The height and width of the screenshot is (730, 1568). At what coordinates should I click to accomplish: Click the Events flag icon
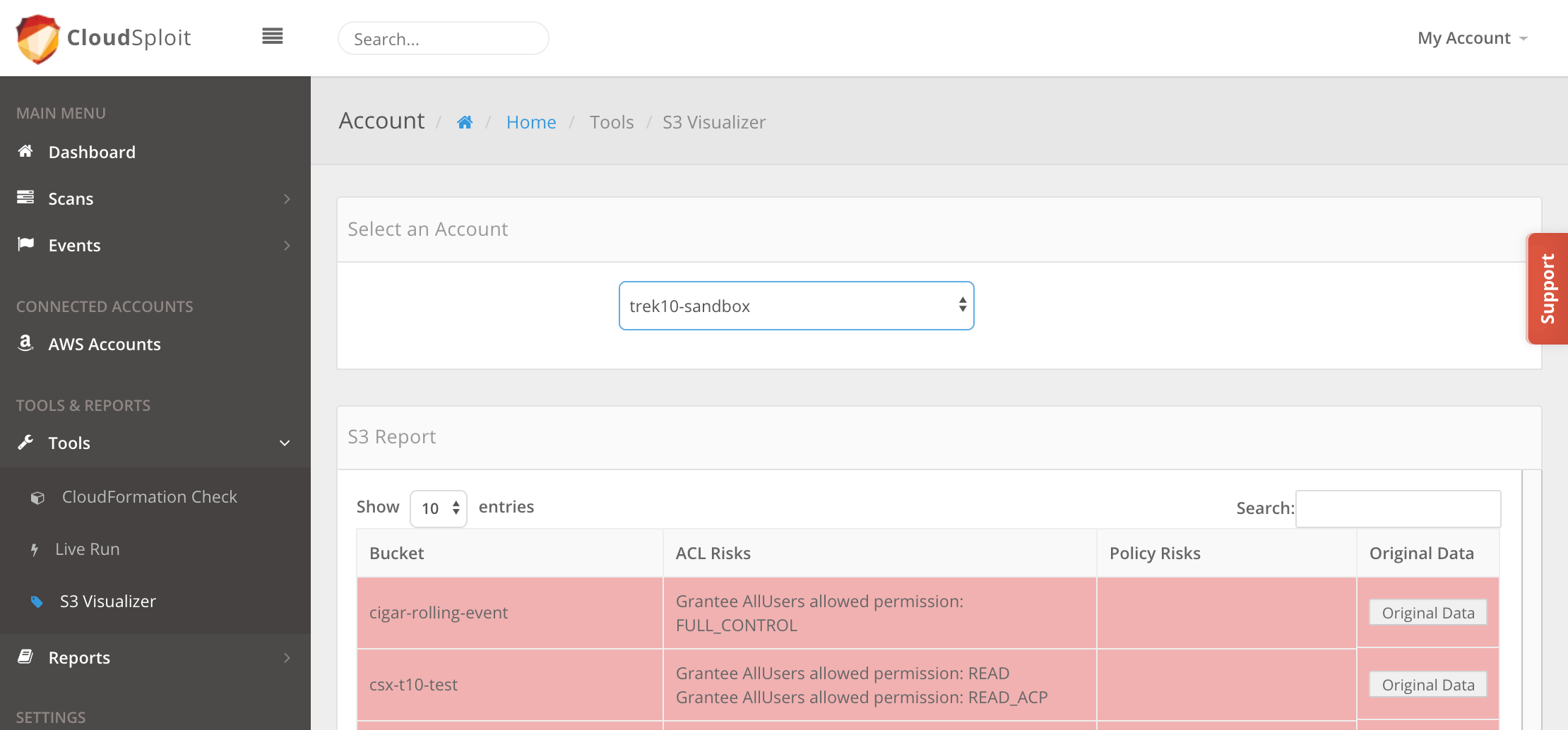click(x=25, y=244)
